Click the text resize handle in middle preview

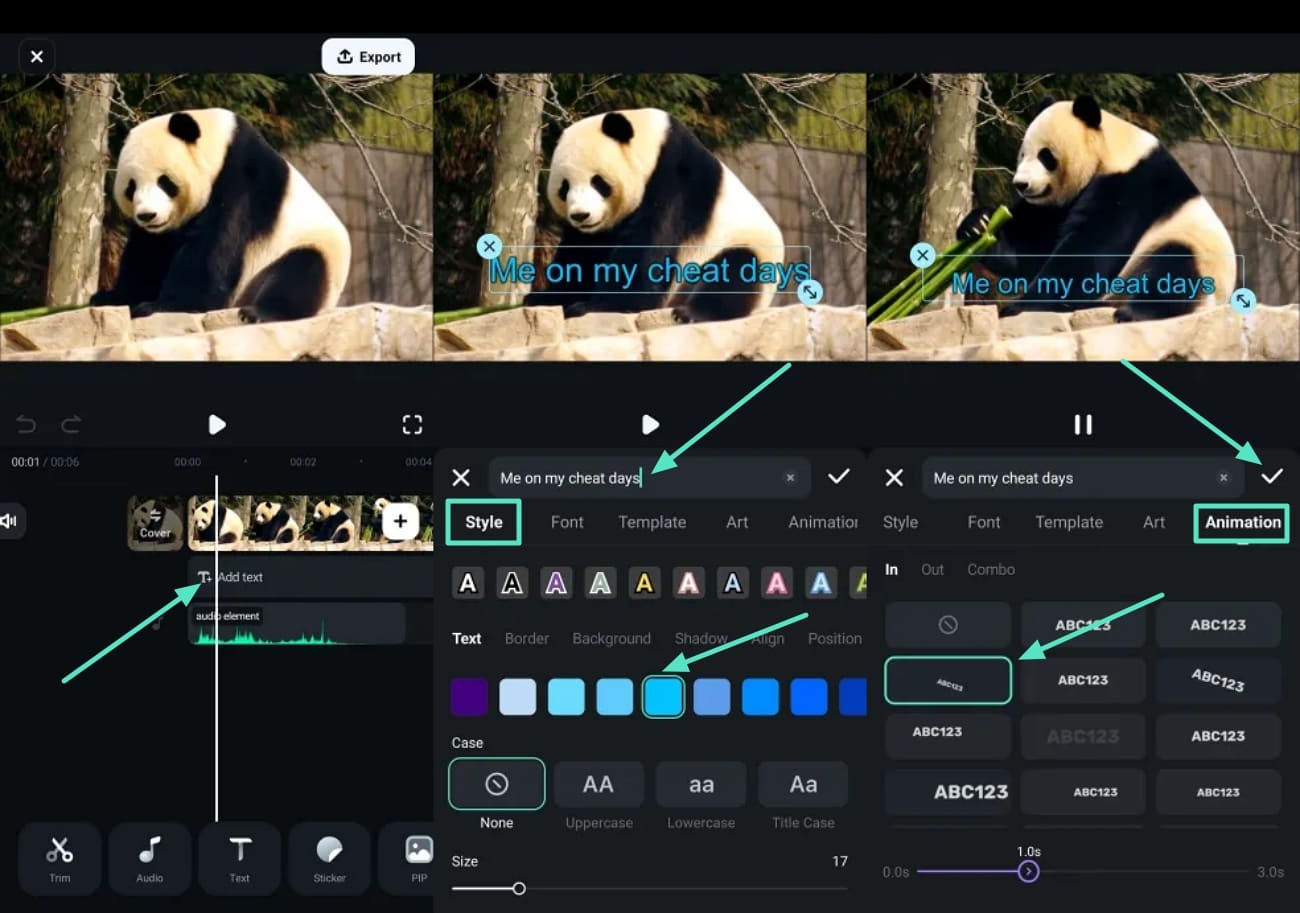pos(811,291)
